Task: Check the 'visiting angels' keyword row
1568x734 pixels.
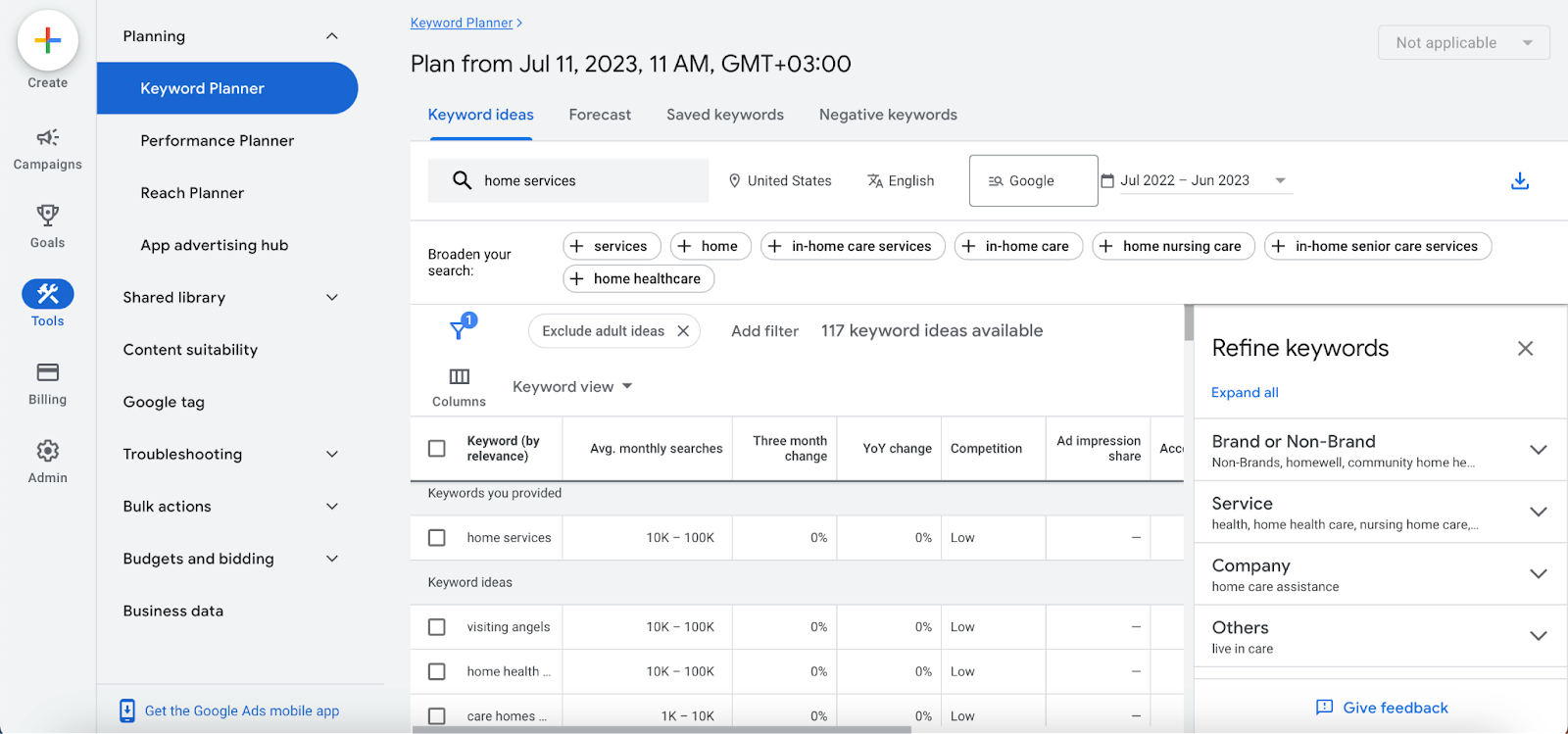Action: (x=437, y=627)
